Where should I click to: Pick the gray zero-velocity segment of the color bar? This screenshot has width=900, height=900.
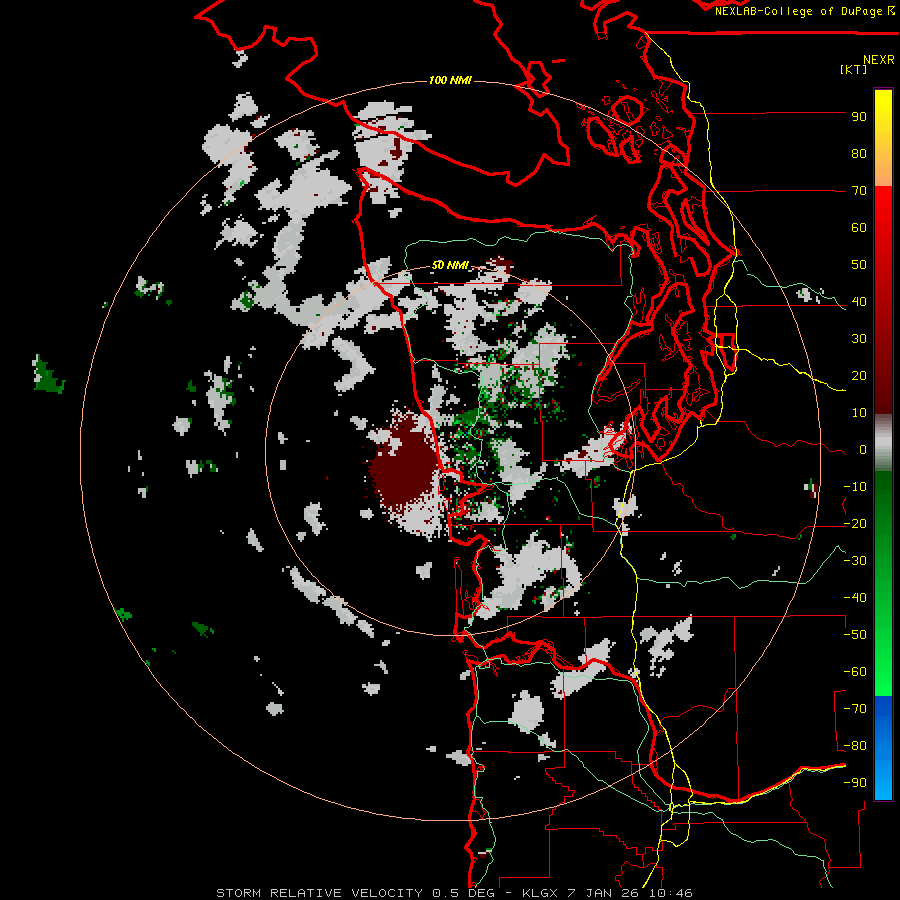click(883, 443)
